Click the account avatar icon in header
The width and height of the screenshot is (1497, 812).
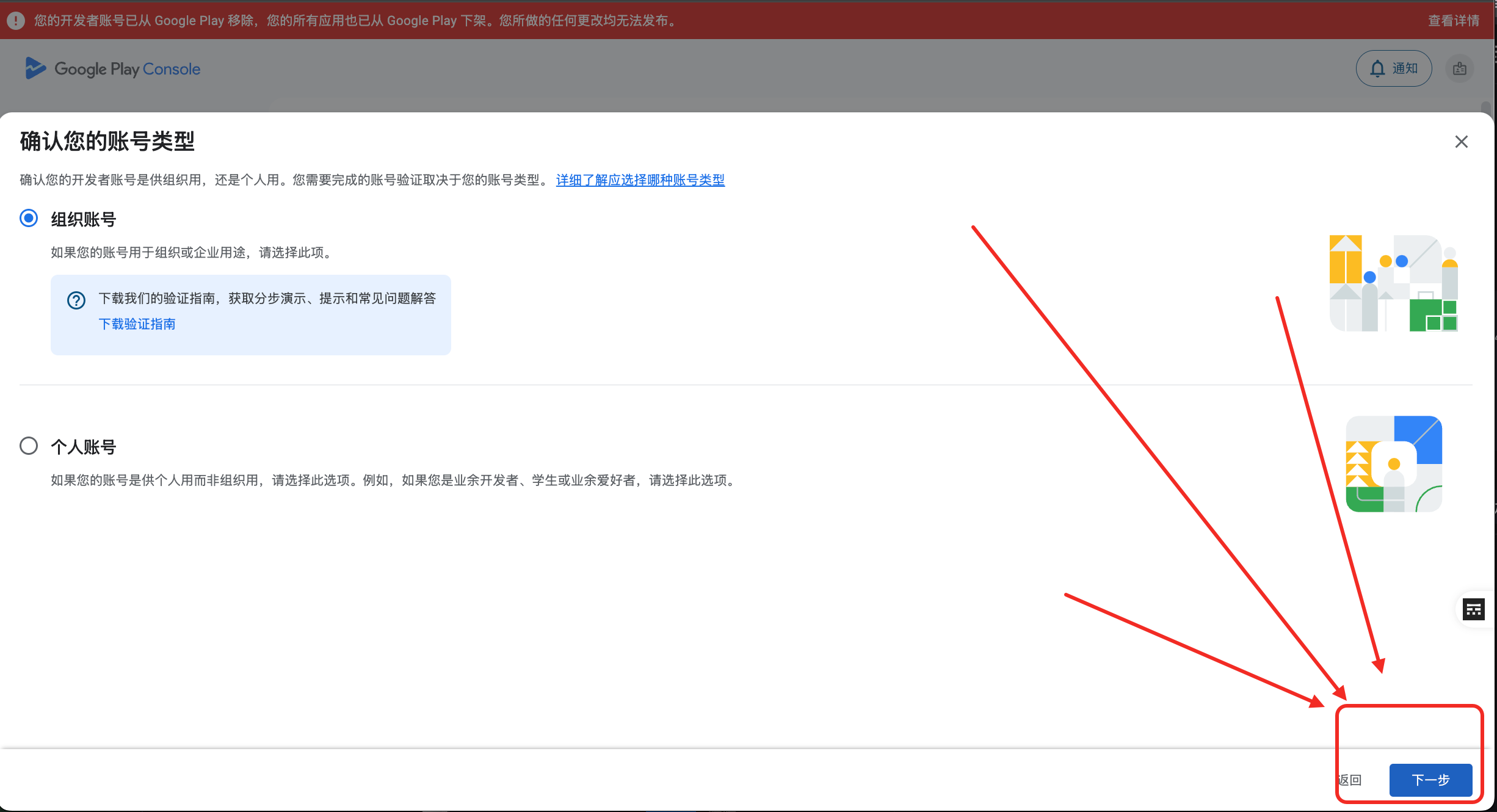point(1459,68)
